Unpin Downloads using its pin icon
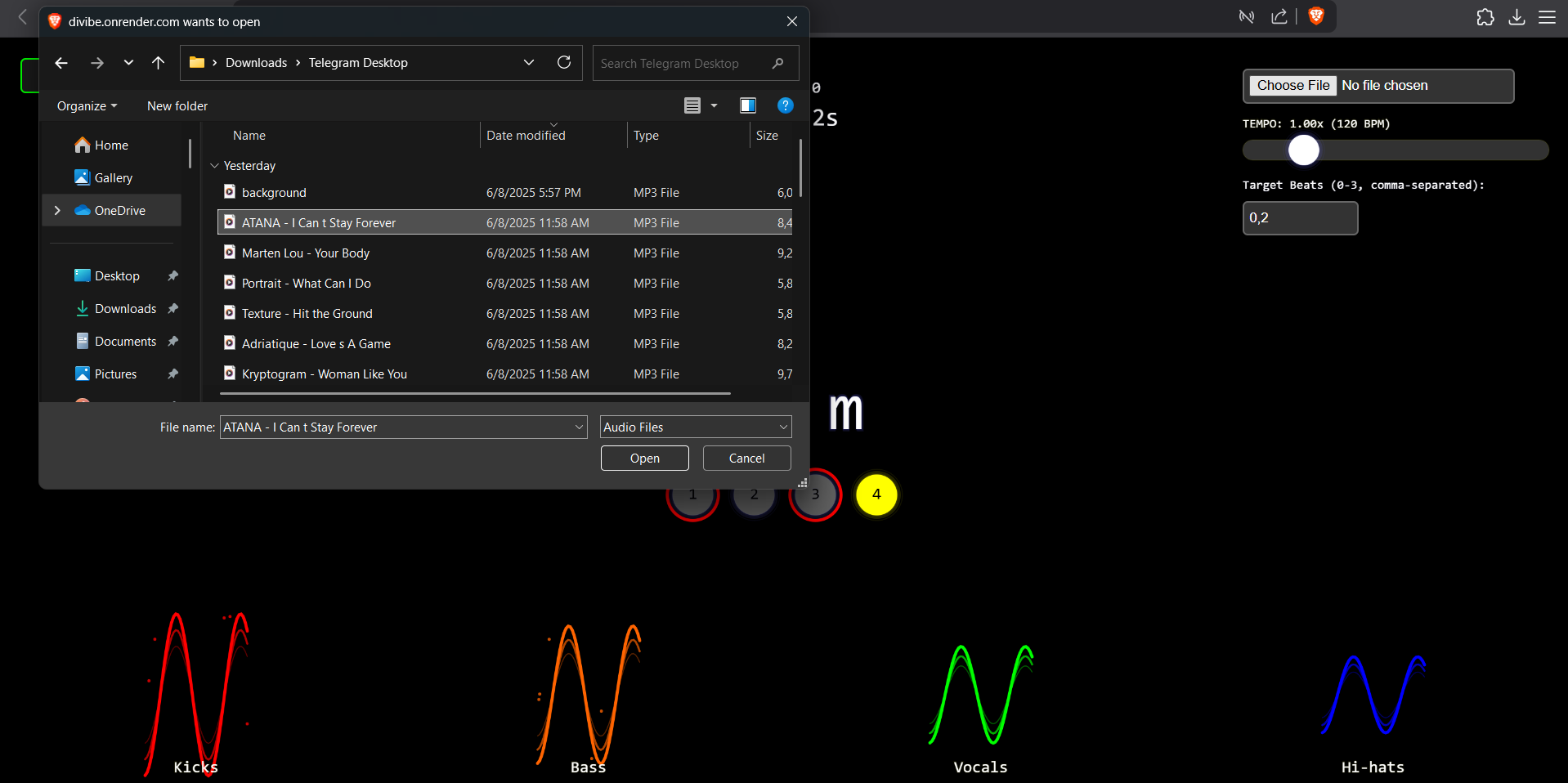Viewport: 1568px width, 783px height. (172, 309)
